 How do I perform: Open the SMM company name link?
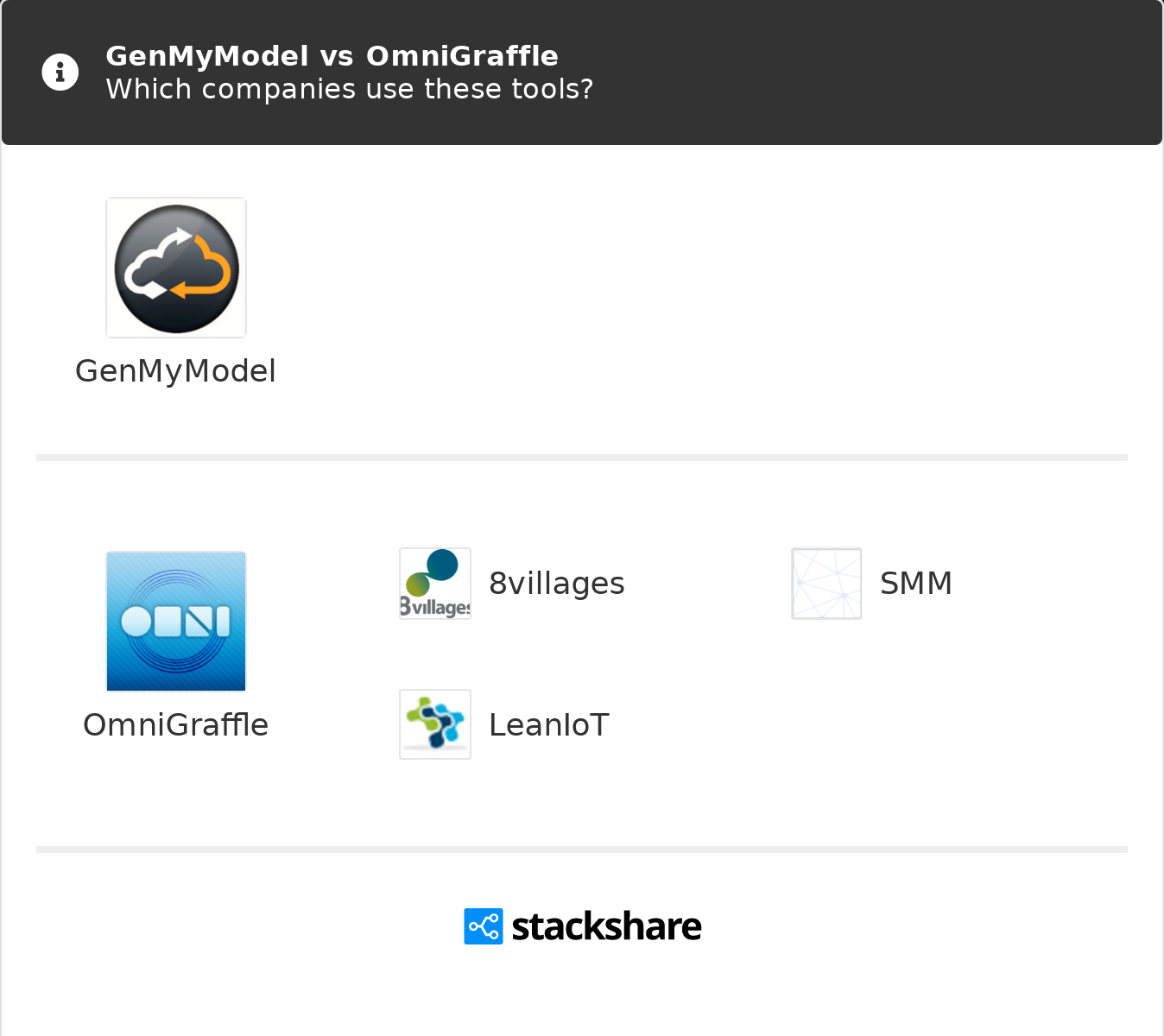tap(916, 584)
